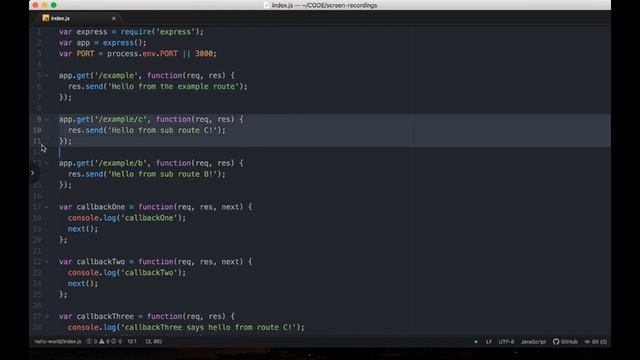Show the tree view using the left edge chevron
640x360 pixels.
32,173
